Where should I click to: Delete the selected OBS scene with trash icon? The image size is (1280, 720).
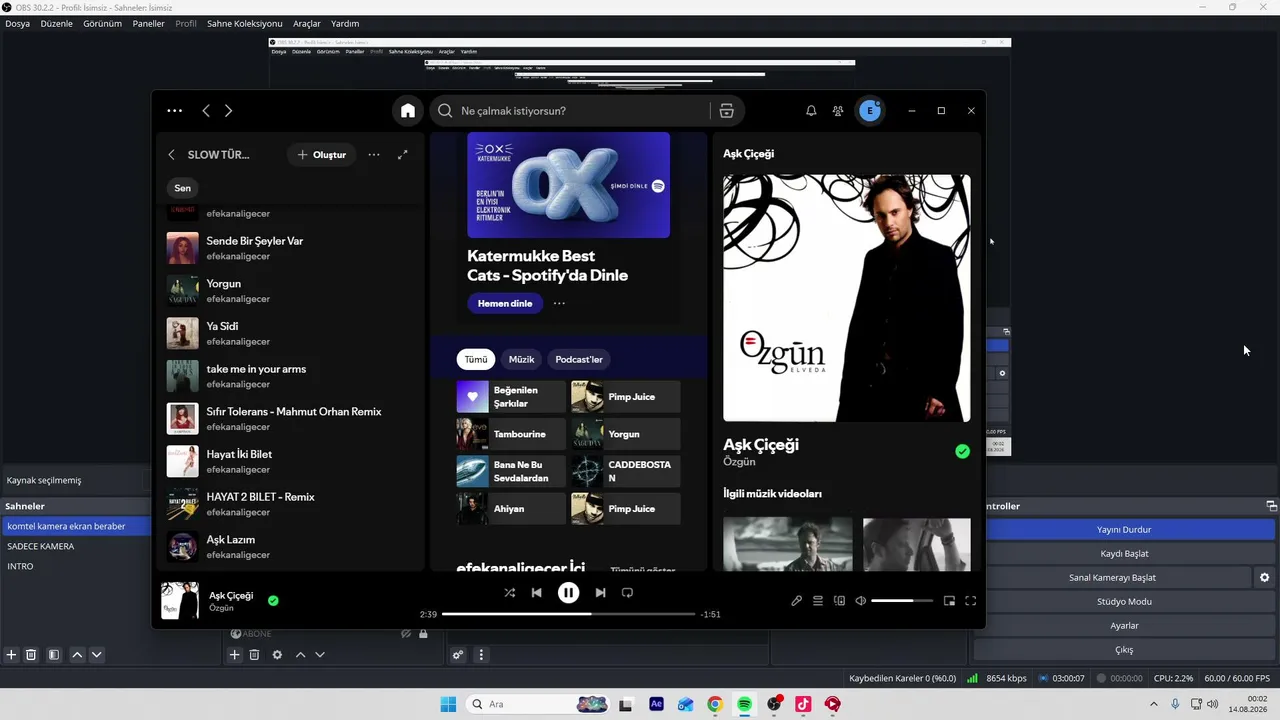coord(31,655)
